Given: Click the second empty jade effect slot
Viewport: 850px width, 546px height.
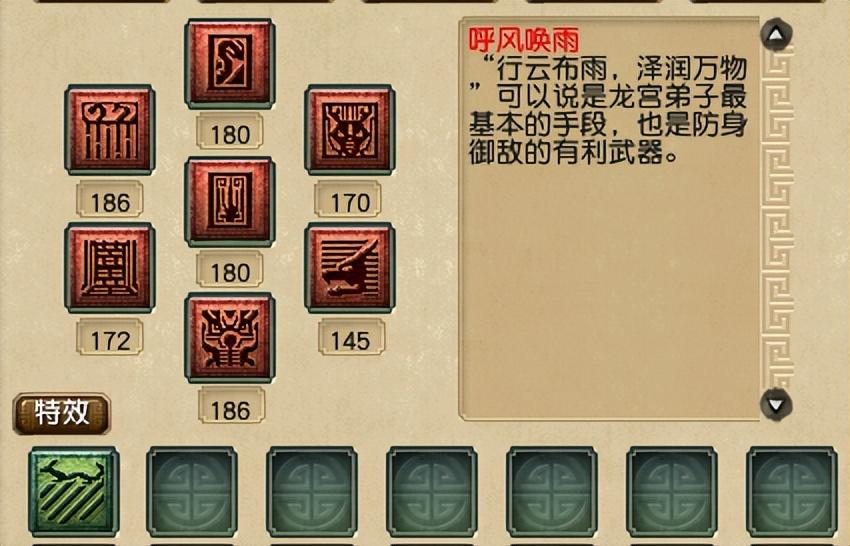Looking at the screenshot, I should (192, 491).
